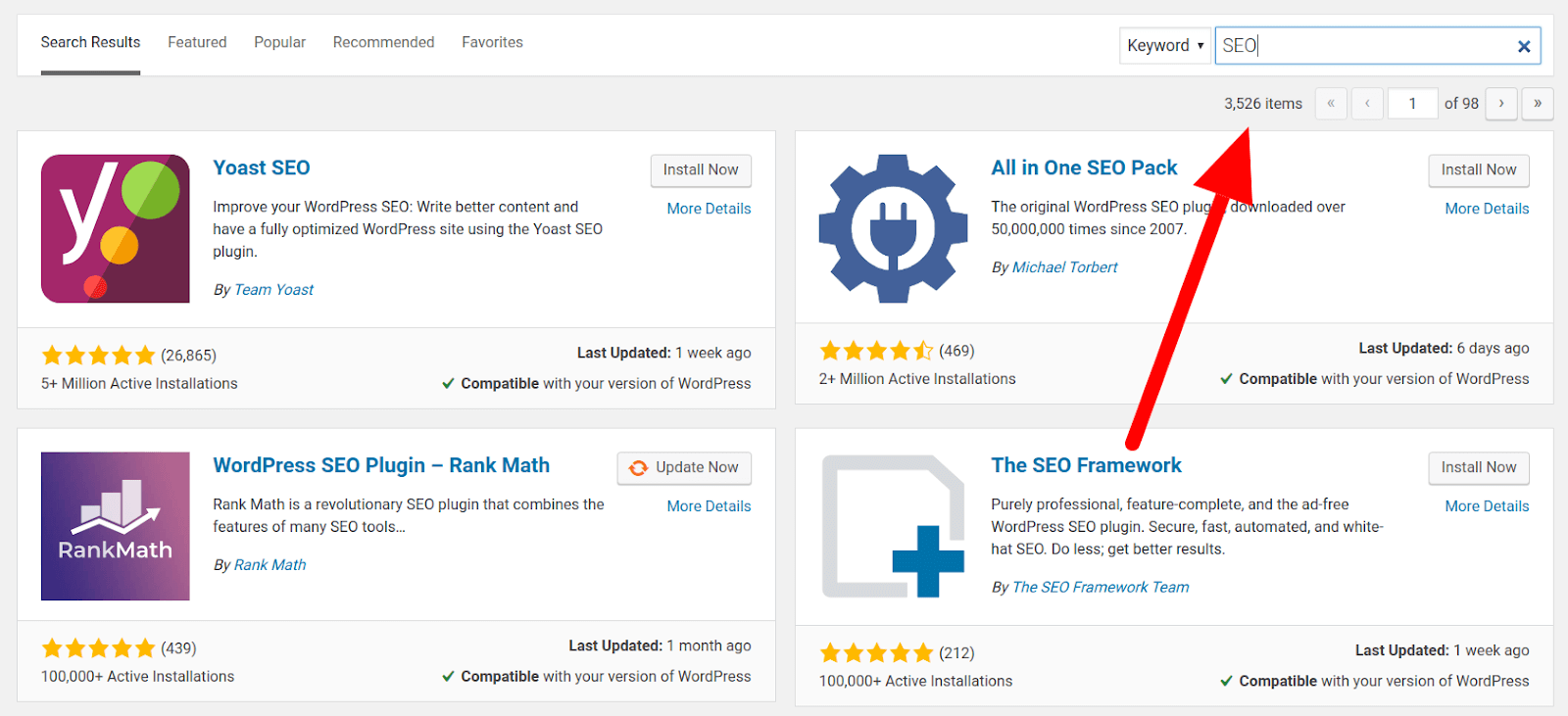Open the Keyword search type dropdown
Image resolution: width=1568 pixels, height=716 pixels.
[1165, 46]
